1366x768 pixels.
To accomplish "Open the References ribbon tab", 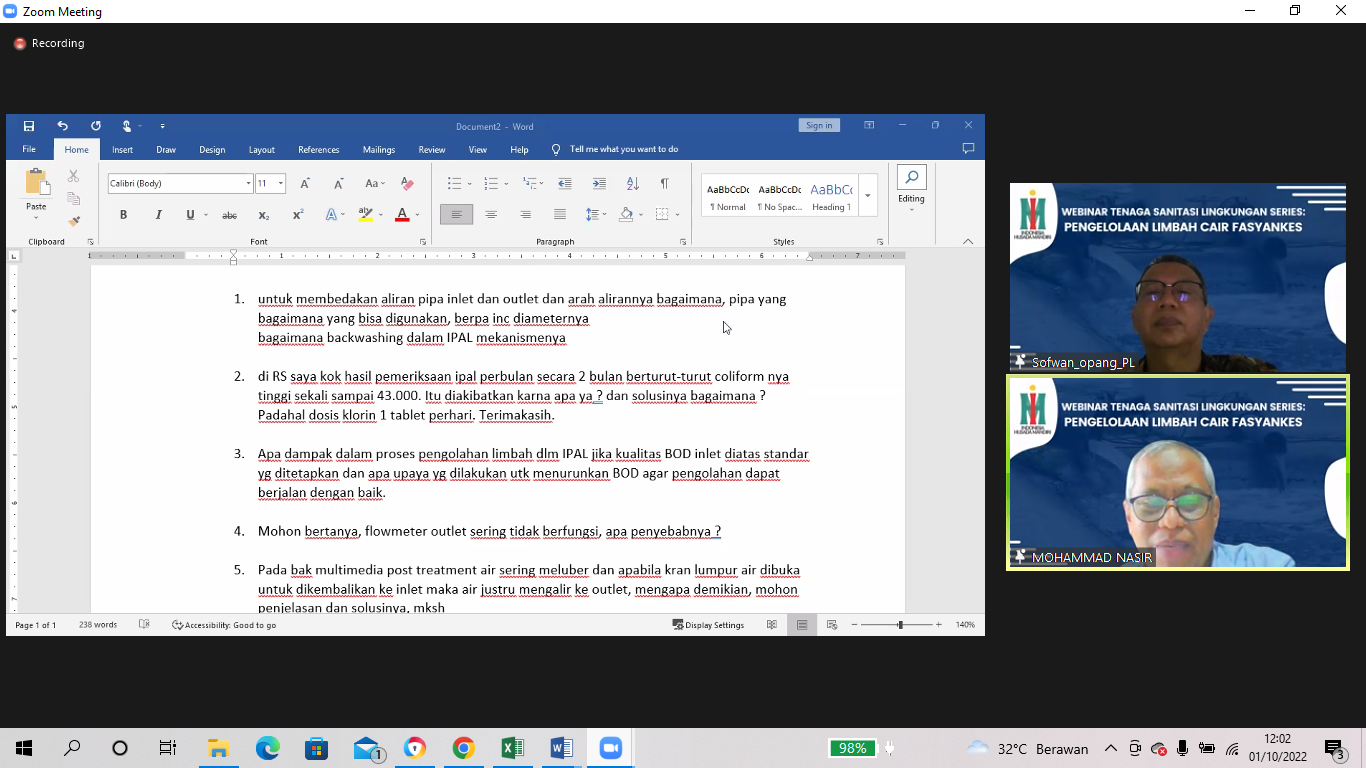I will click(319, 150).
